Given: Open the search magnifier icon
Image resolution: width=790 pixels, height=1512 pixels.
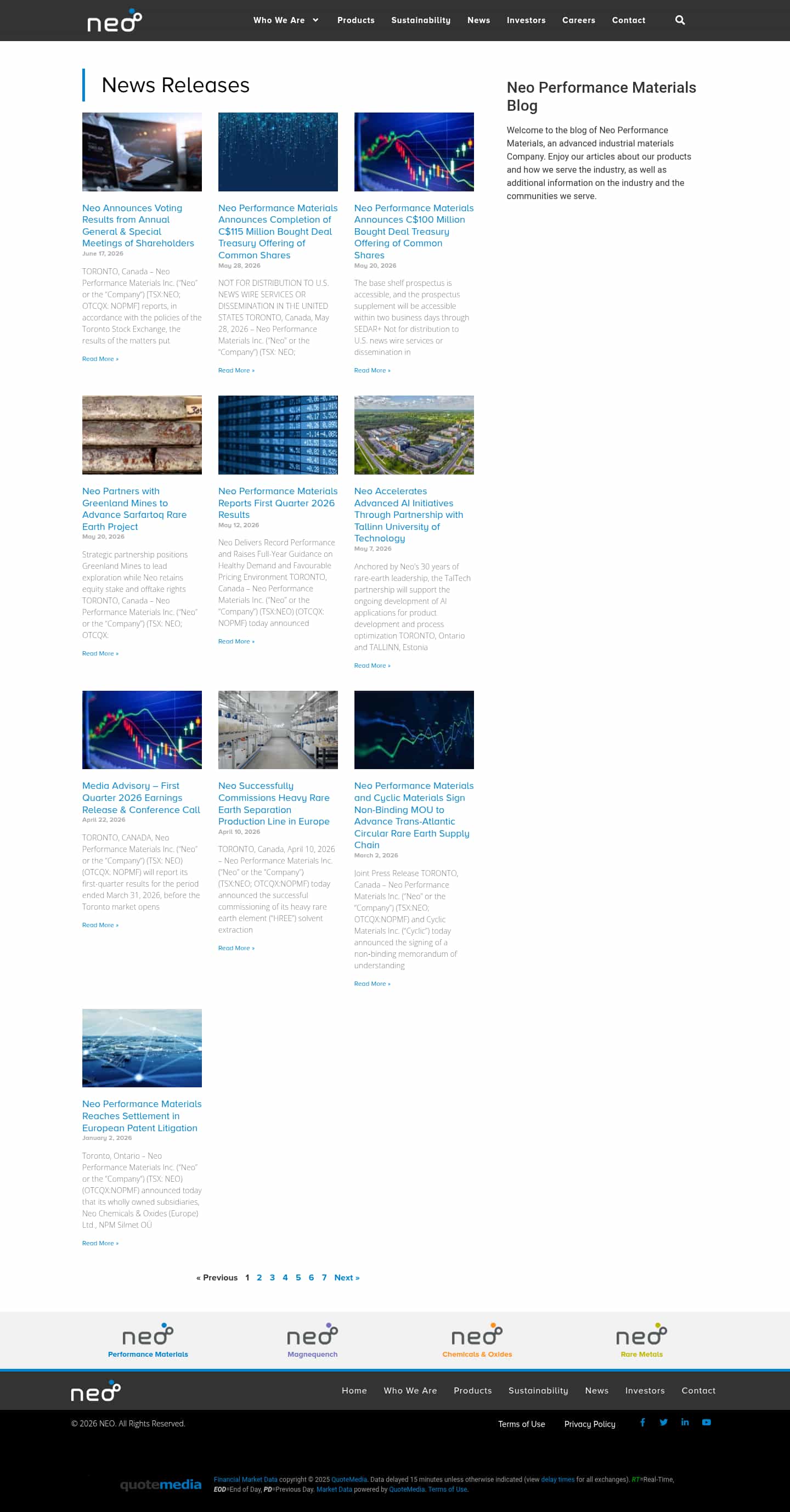Looking at the screenshot, I should [x=680, y=20].
